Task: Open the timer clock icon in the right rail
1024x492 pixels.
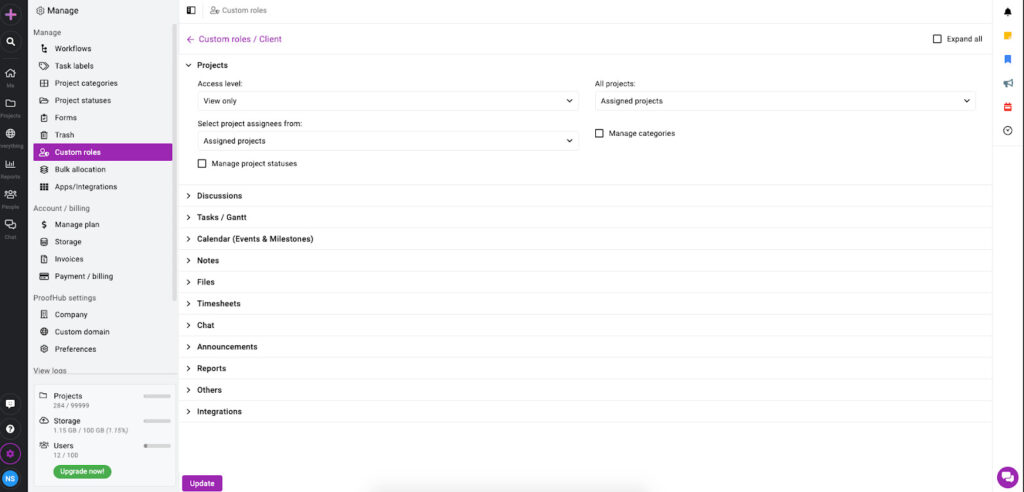Action: coord(1008,131)
